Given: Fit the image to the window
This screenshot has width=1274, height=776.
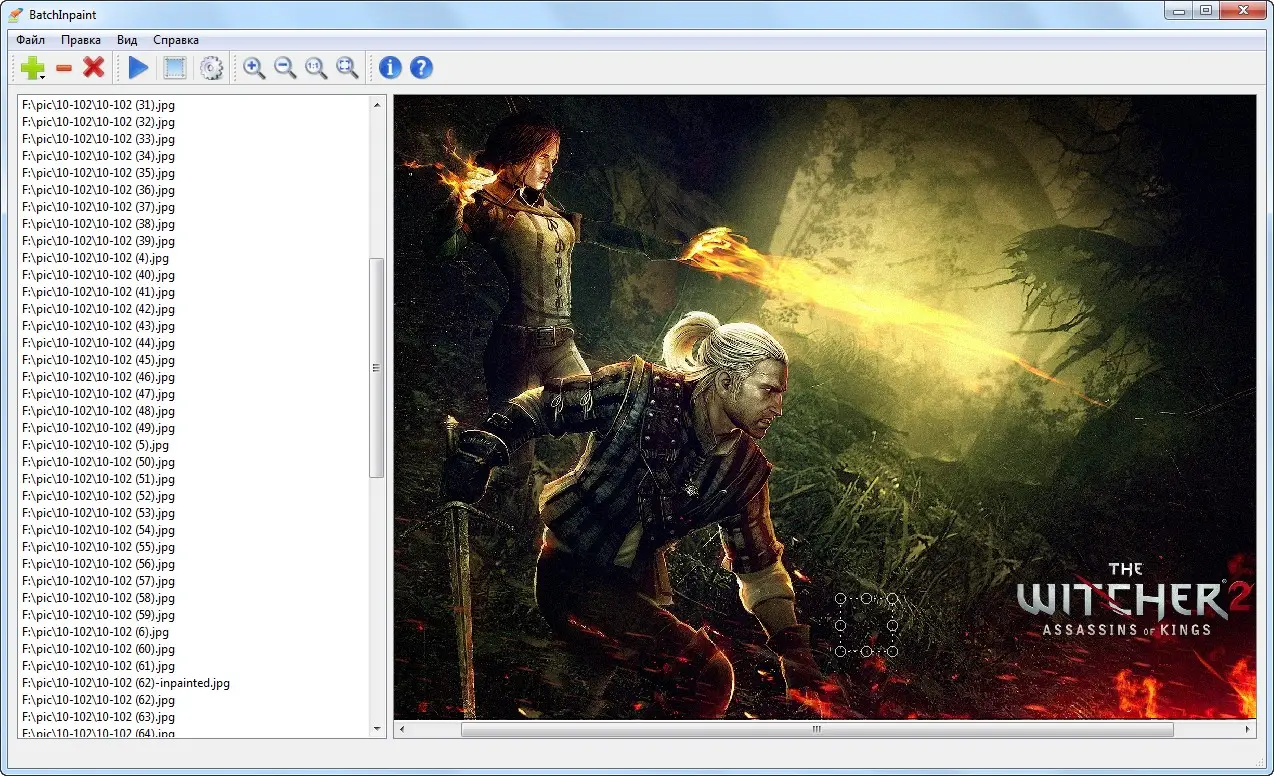Looking at the screenshot, I should [347, 68].
